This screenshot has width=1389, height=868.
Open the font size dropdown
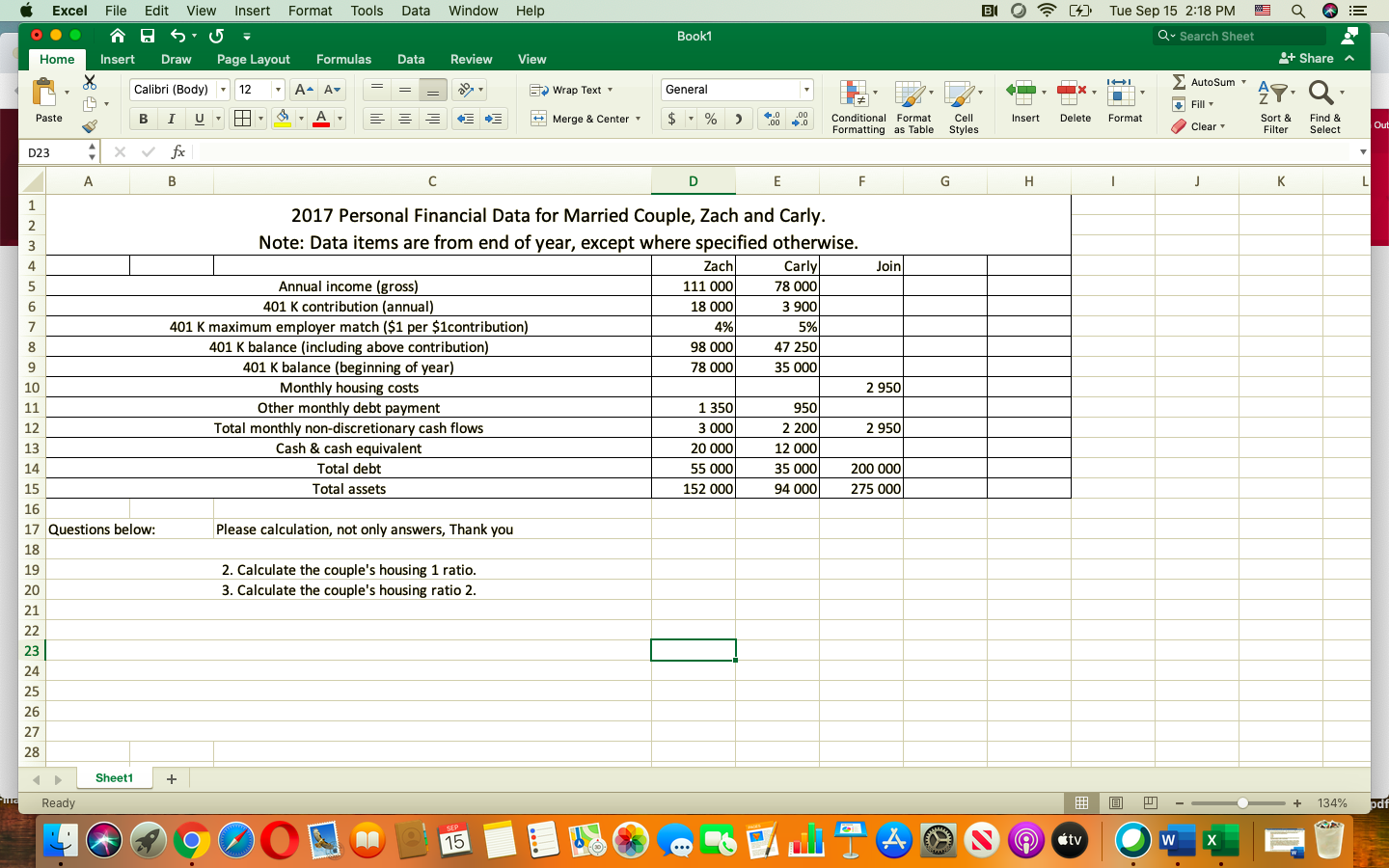click(x=277, y=89)
